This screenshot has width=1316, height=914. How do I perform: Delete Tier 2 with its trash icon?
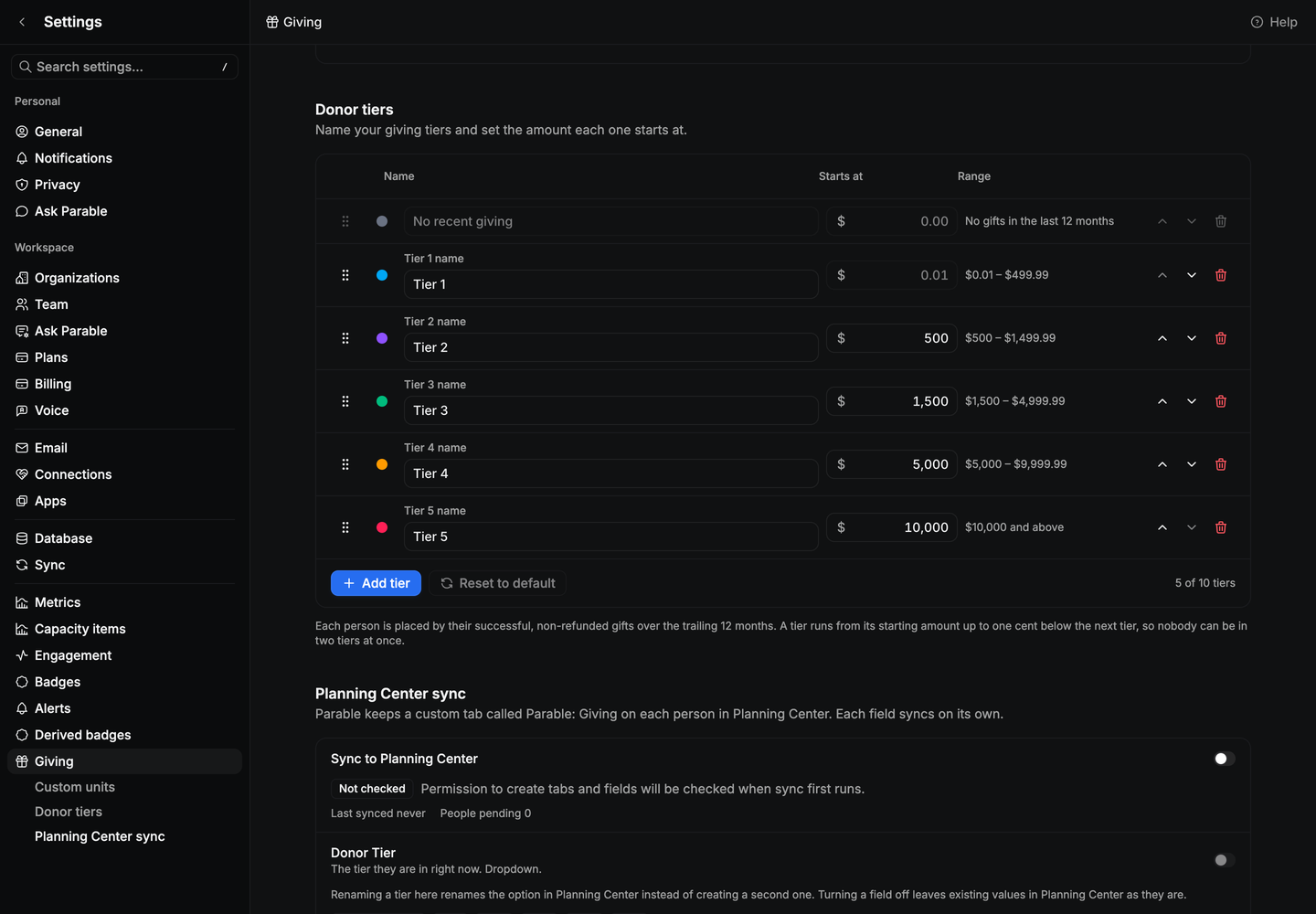coord(1221,338)
